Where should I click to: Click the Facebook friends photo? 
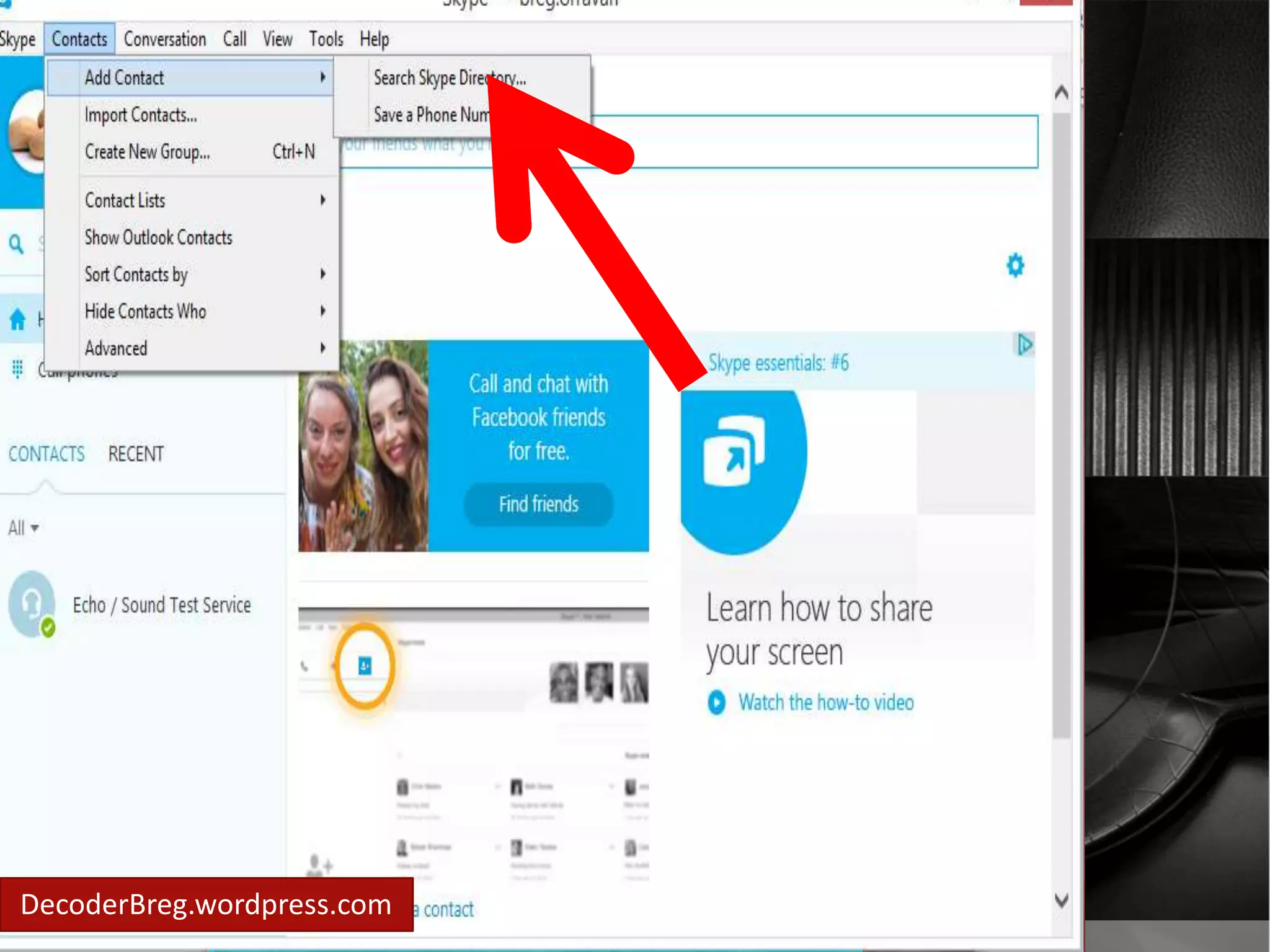point(363,446)
